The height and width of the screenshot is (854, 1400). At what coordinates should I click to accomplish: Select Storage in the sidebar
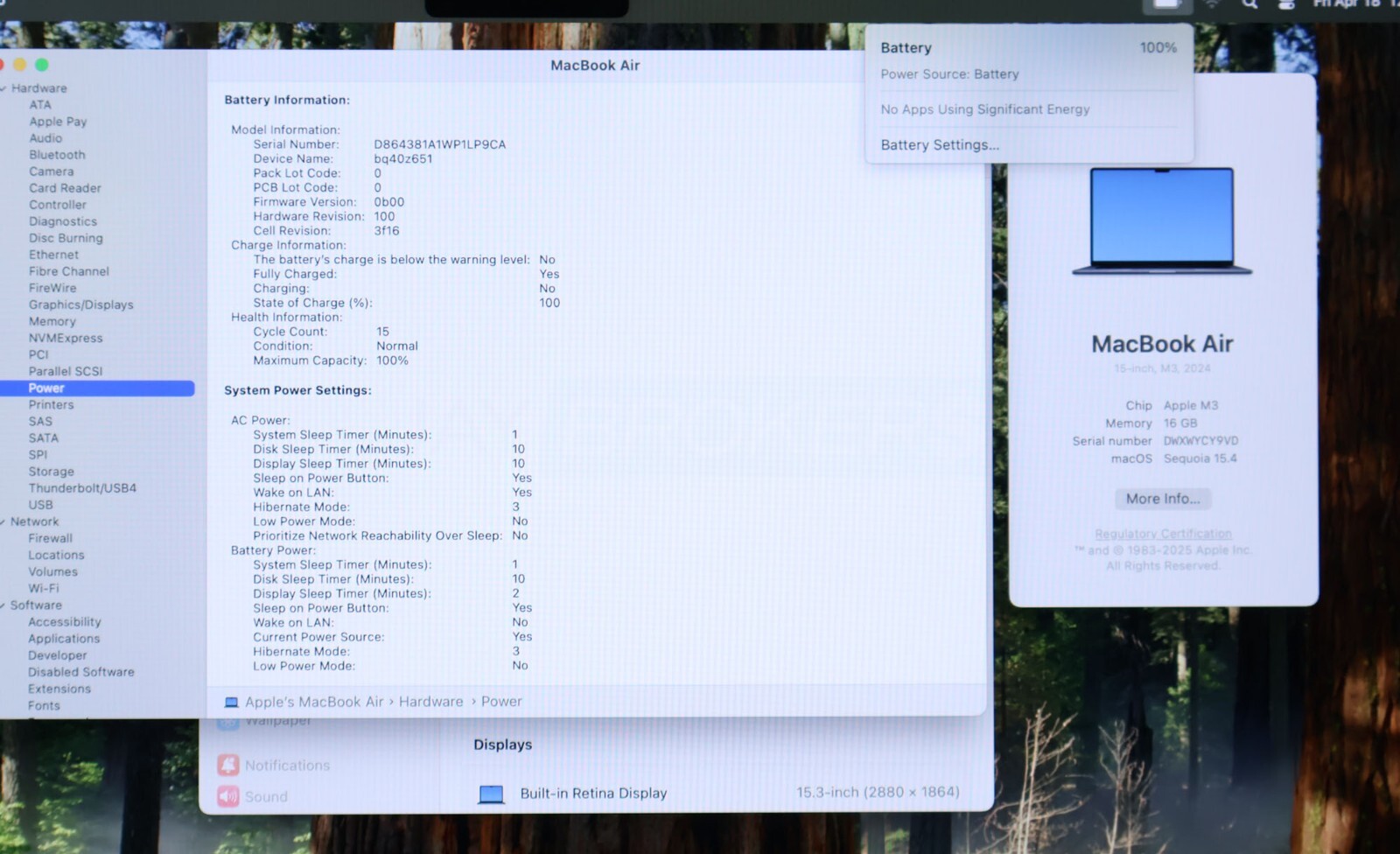click(x=51, y=472)
